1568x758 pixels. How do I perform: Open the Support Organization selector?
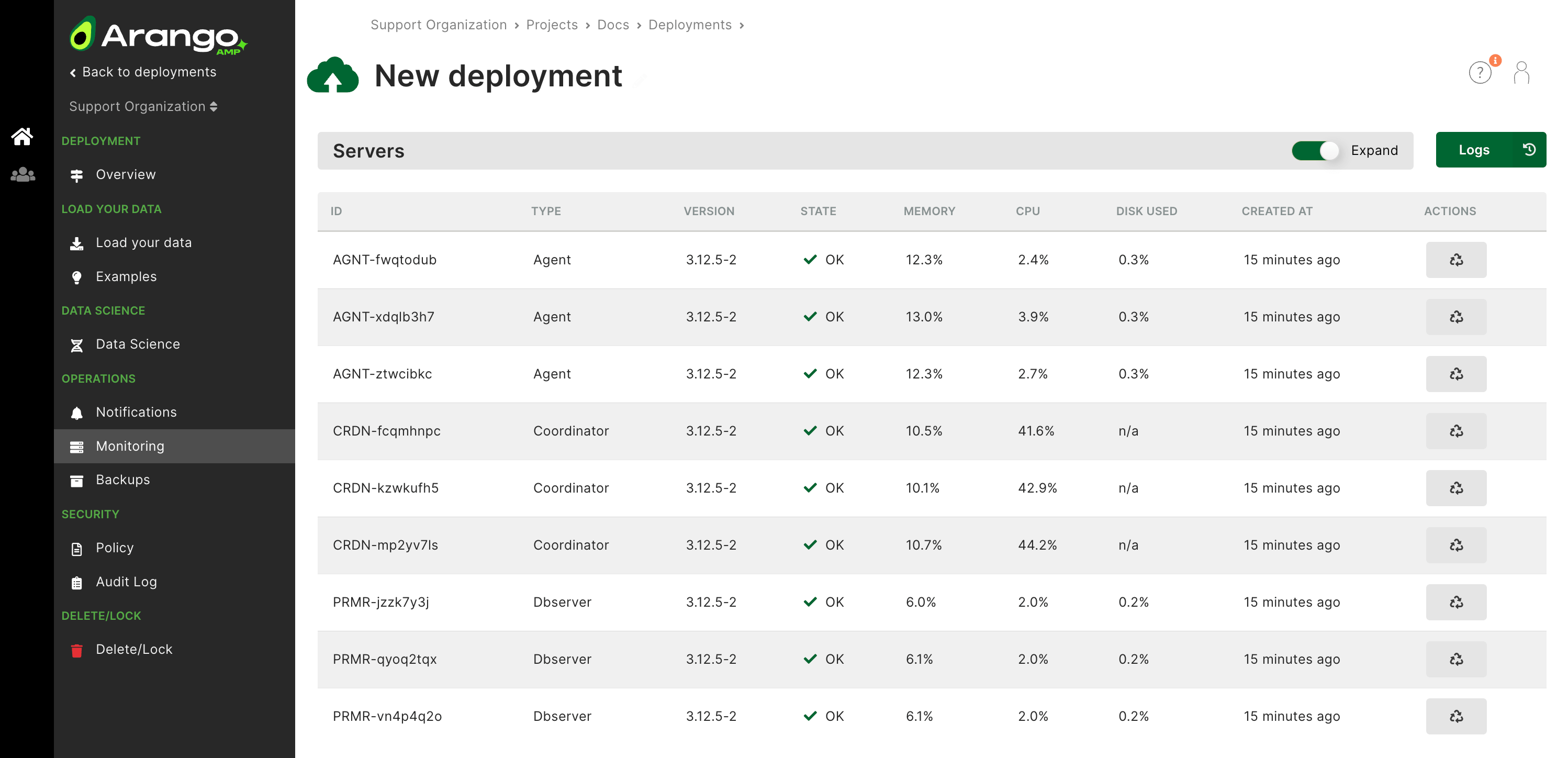click(x=143, y=107)
